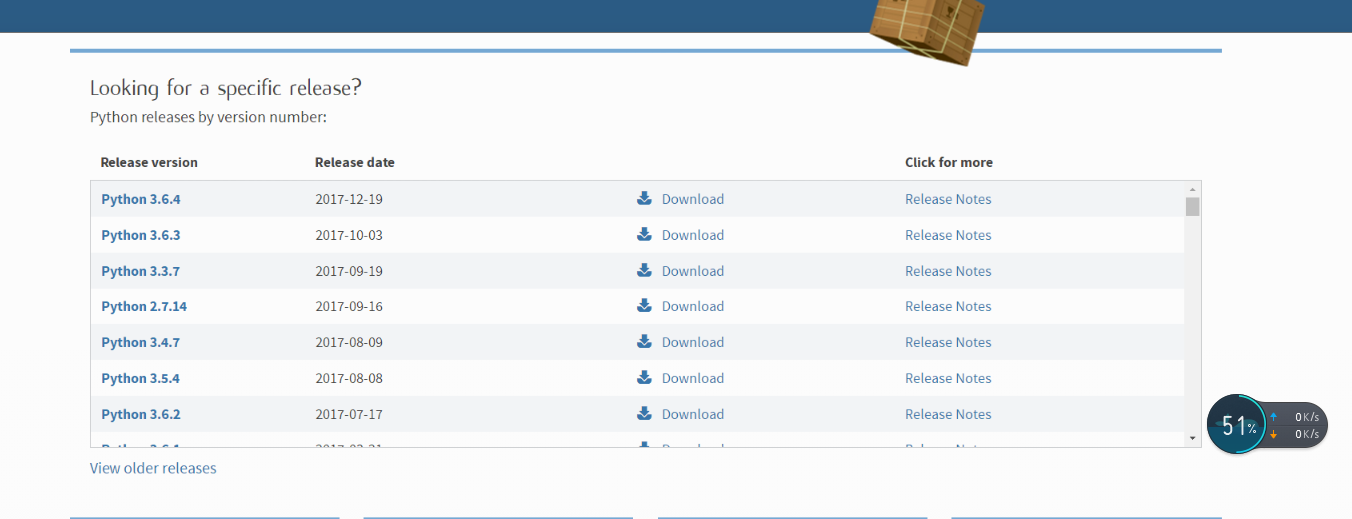Download link text for Python 3.6.4
1352x519 pixels.
click(693, 199)
